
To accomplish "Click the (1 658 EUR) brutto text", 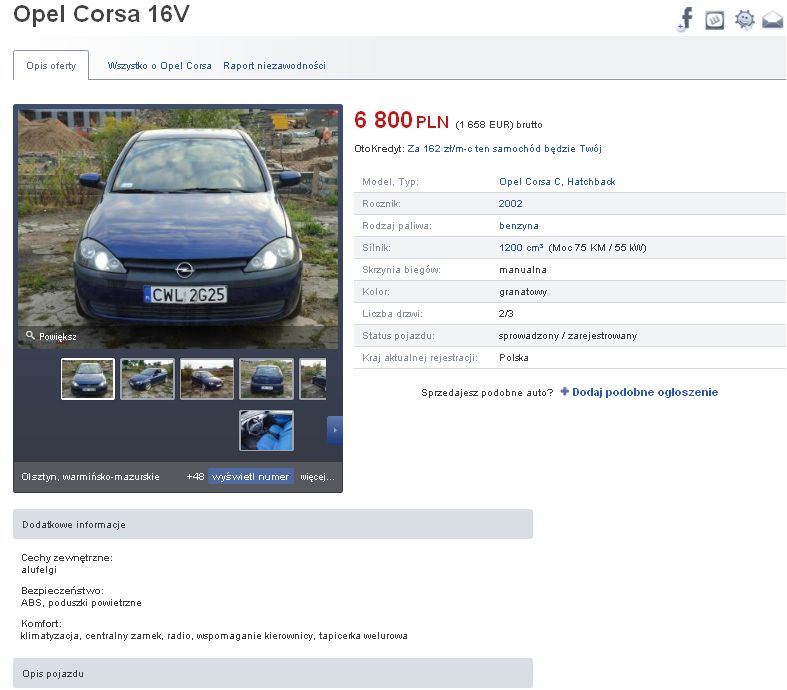I will click(x=499, y=124).
